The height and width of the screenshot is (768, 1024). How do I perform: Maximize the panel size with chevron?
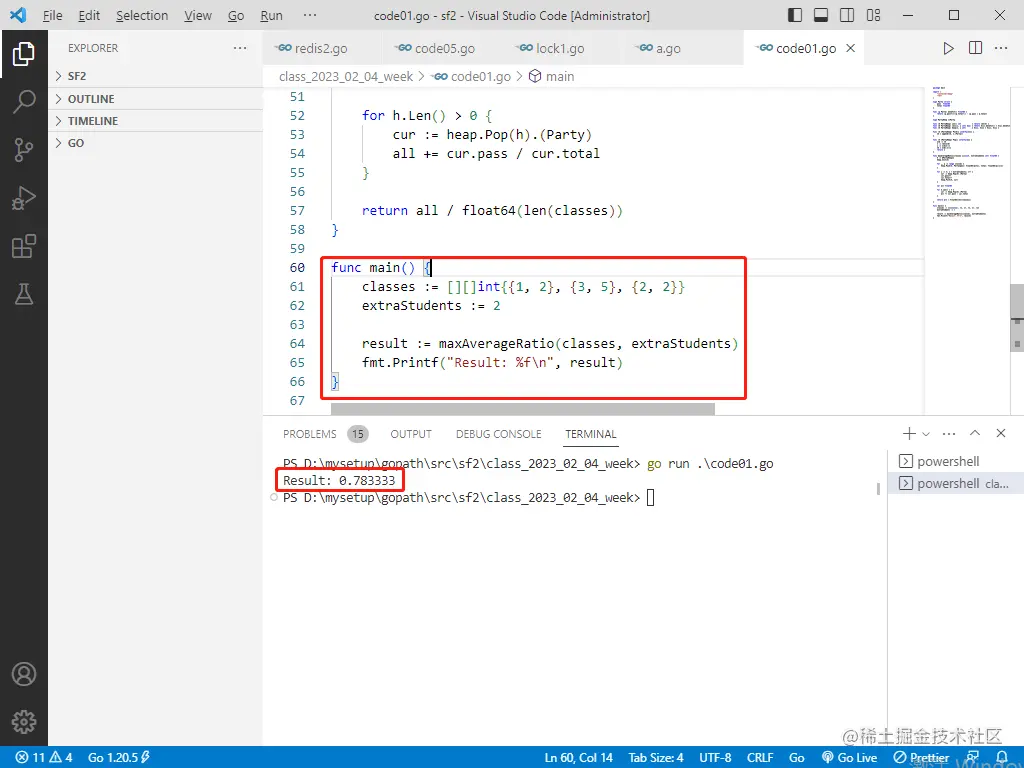point(975,433)
